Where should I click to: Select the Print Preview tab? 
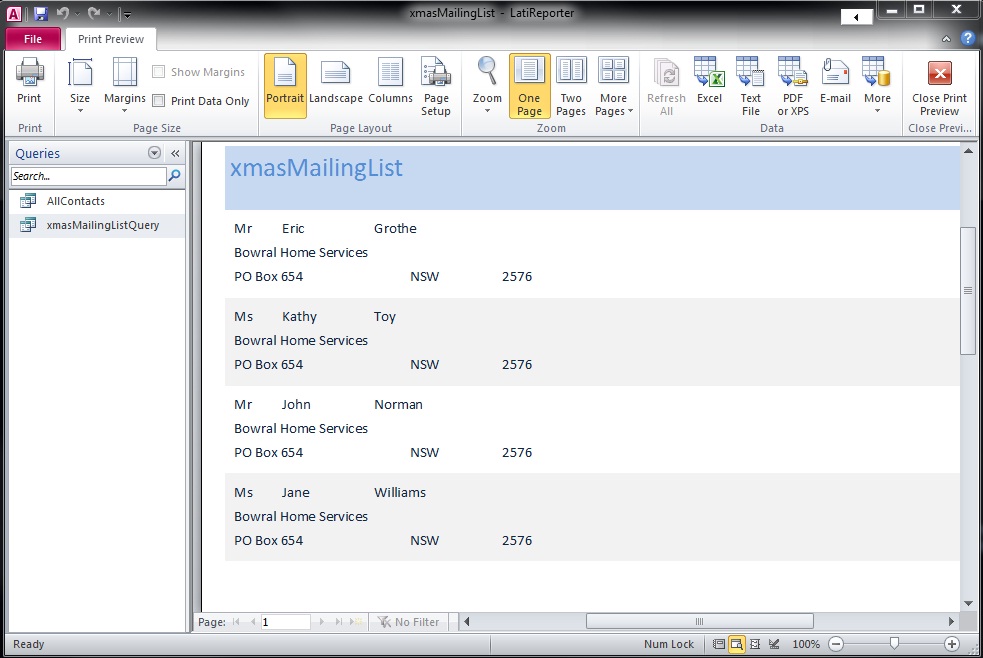[110, 39]
